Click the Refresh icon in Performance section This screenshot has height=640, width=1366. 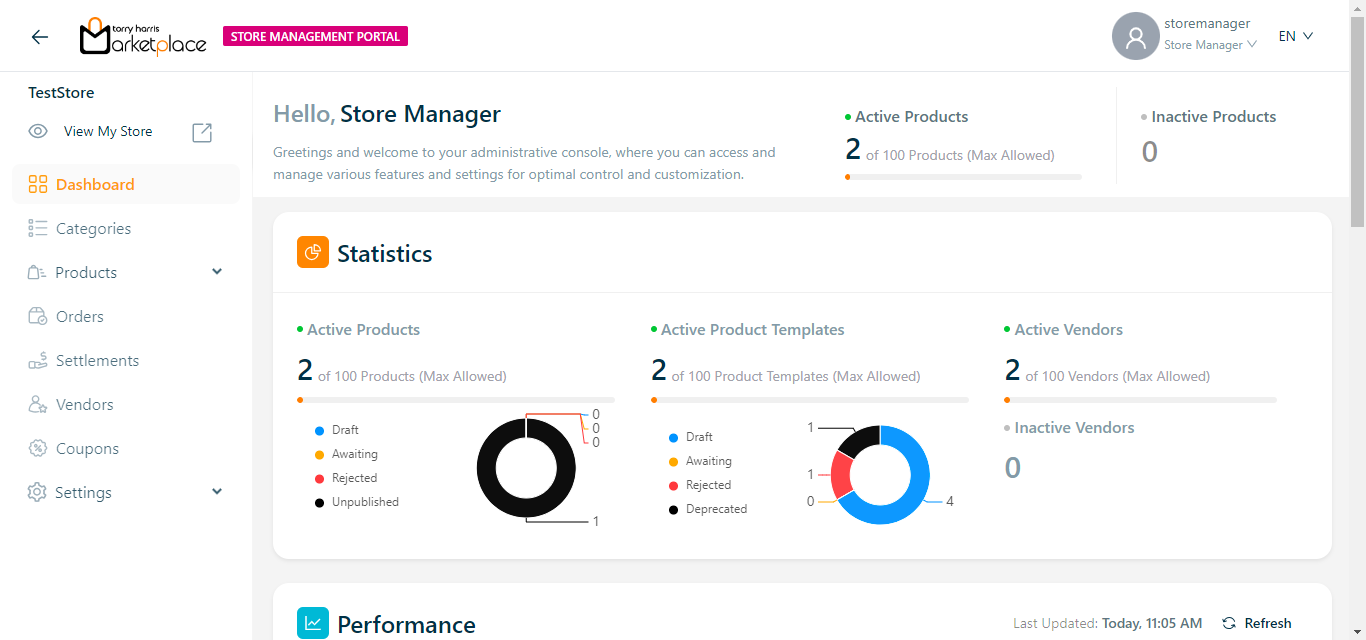[1229, 623]
